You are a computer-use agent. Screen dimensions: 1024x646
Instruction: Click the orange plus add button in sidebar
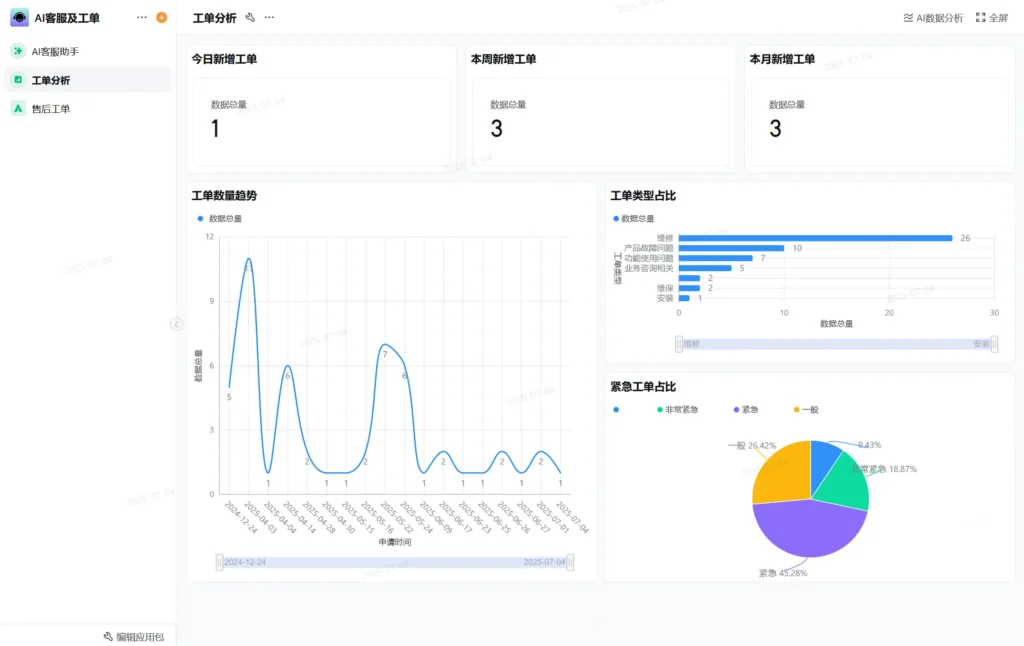(x=162, y=18)
